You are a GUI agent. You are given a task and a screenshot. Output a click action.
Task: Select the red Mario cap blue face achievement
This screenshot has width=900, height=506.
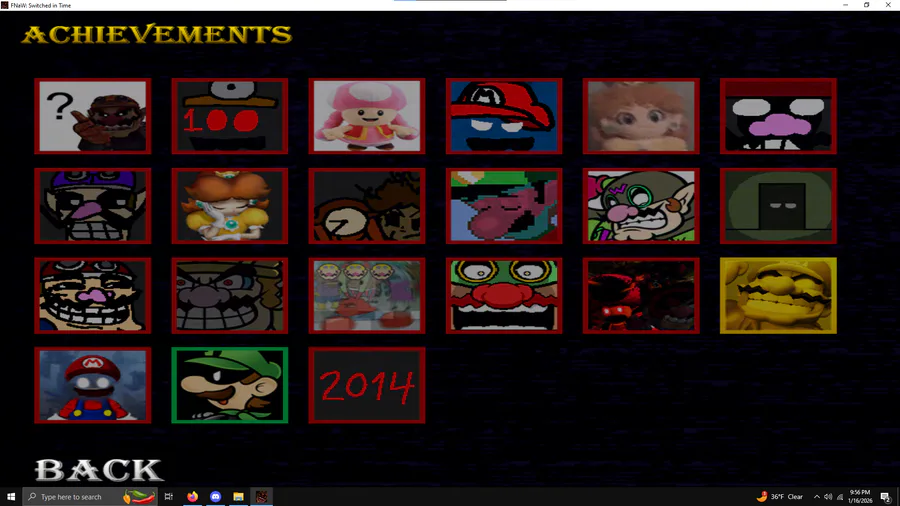pyautogui.click(x=504, y=116)
